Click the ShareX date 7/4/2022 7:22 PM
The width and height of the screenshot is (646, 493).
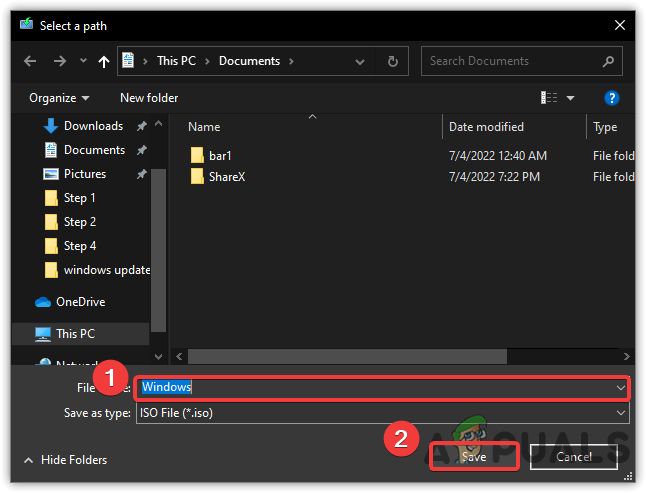(494, 177)
